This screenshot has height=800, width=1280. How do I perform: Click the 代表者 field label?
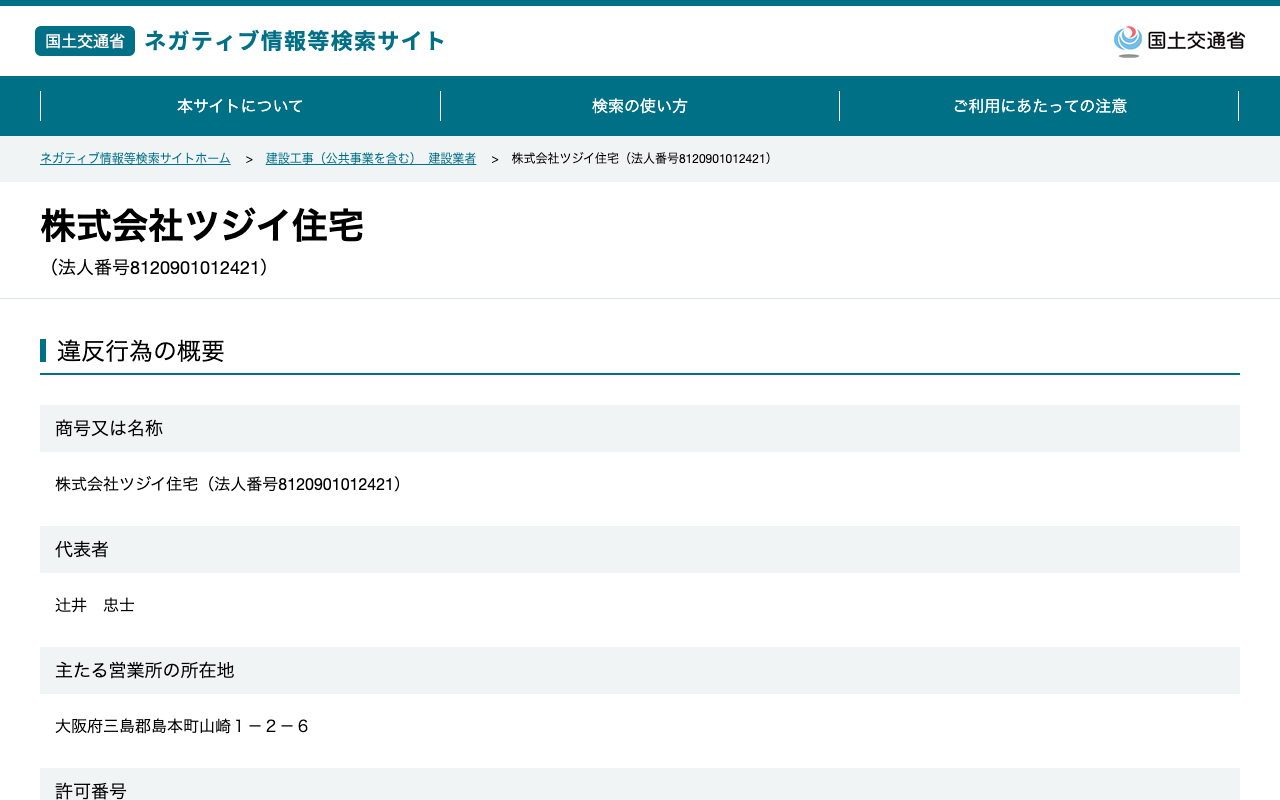82,549
